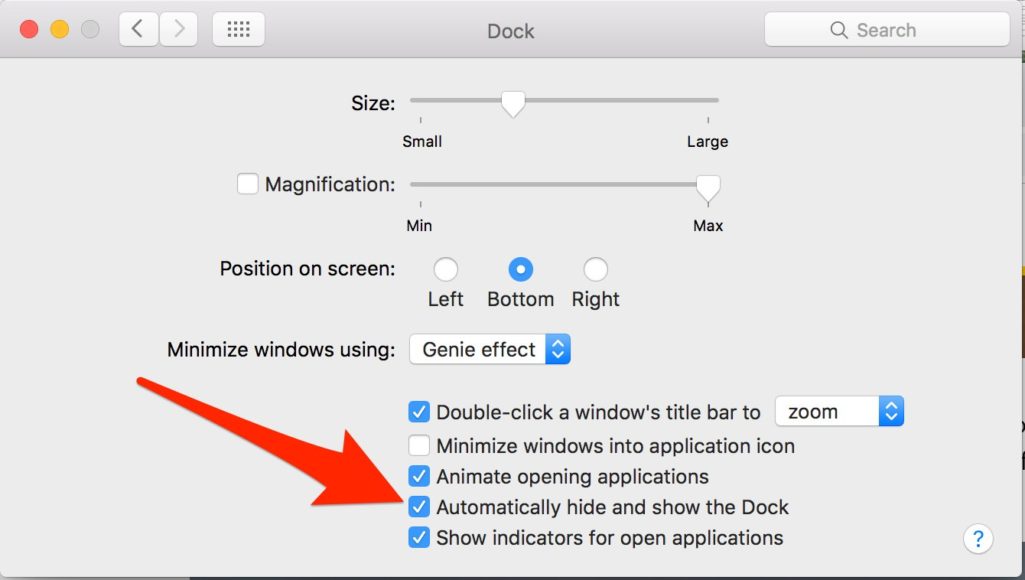Screen dimensions: 1025x580
Task: Go back with the left chevron button
Action: pos(139,29)
